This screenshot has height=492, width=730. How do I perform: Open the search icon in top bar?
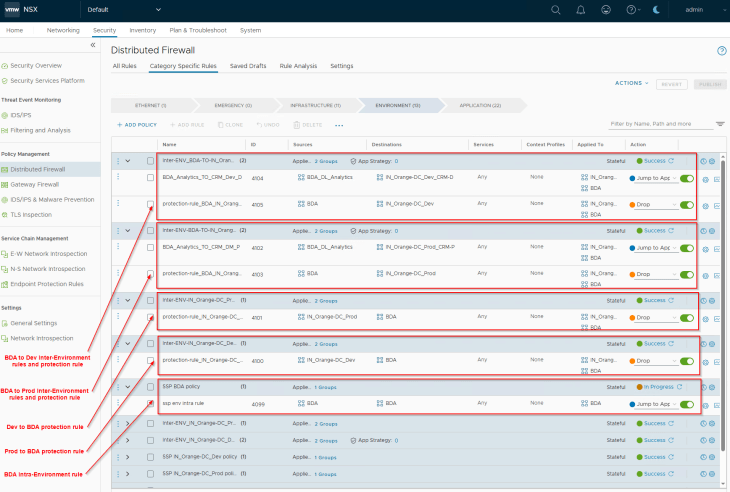(556, 10)
